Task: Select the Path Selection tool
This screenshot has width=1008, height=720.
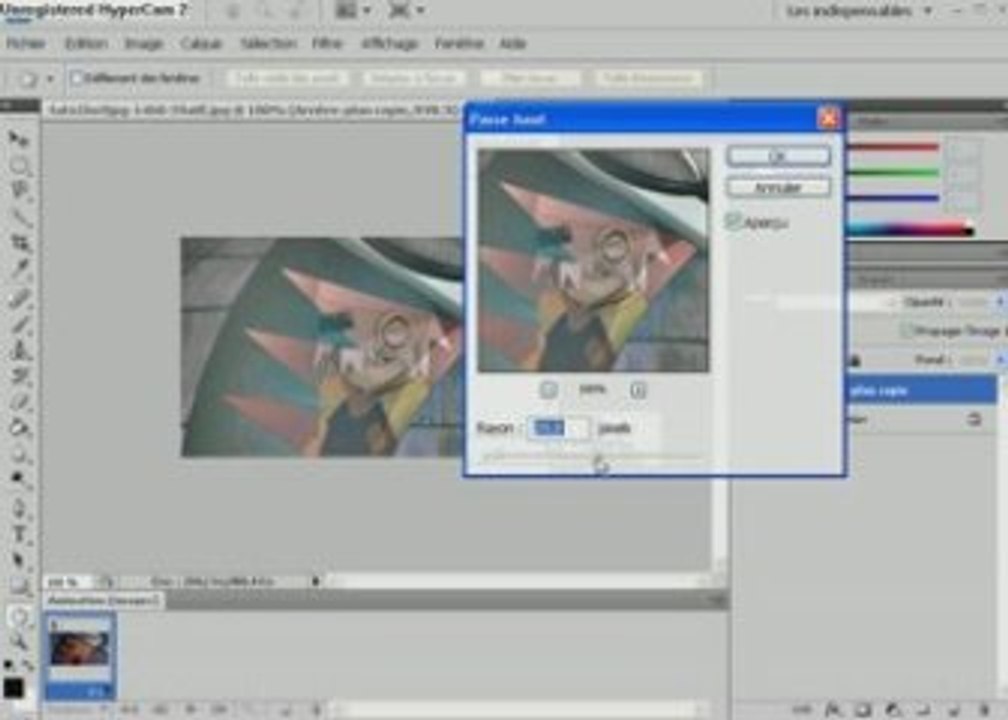Action: 19,560
